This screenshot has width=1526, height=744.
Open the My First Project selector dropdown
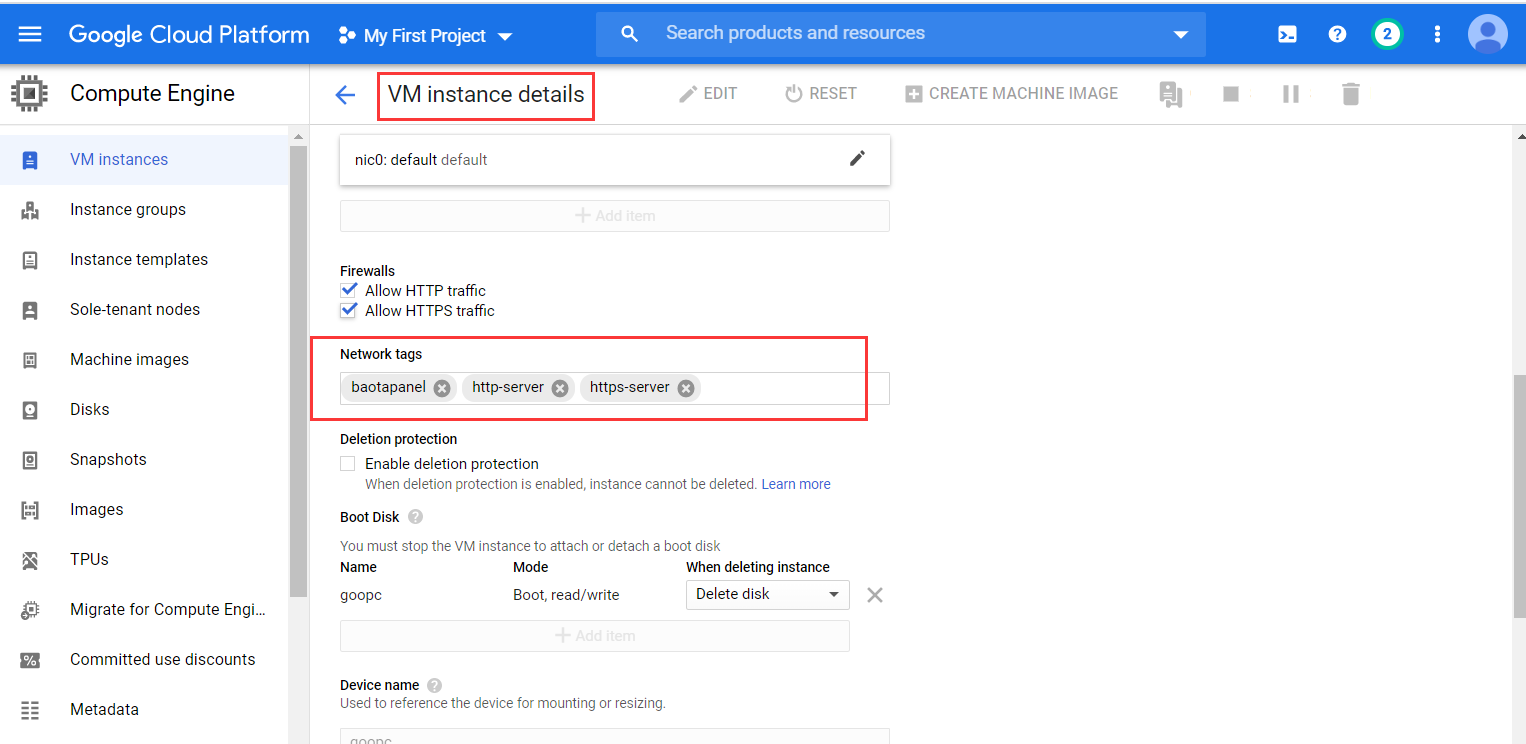coord(426,36)
